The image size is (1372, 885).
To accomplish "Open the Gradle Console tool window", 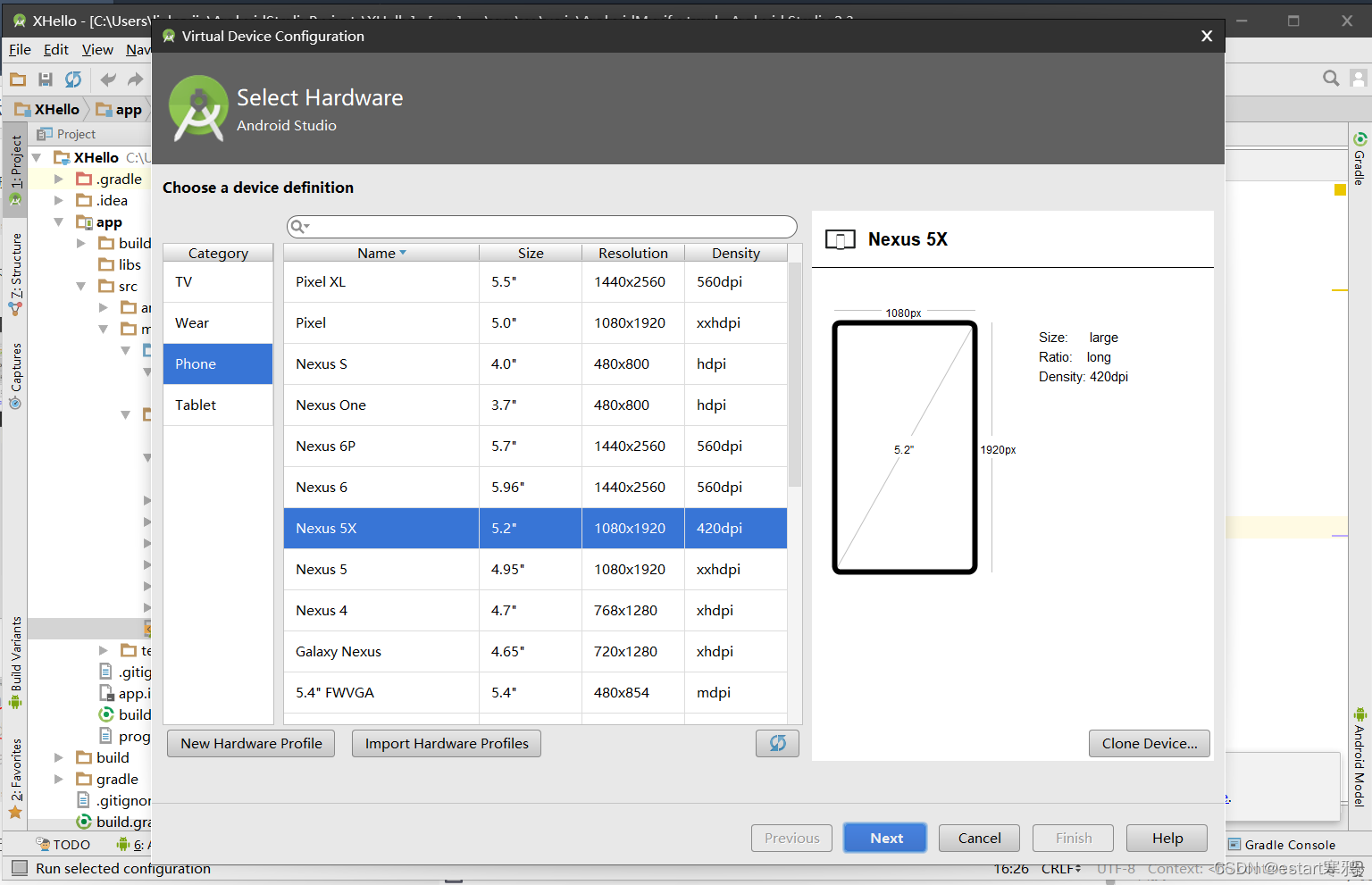I will click(x=1282, y=844).
